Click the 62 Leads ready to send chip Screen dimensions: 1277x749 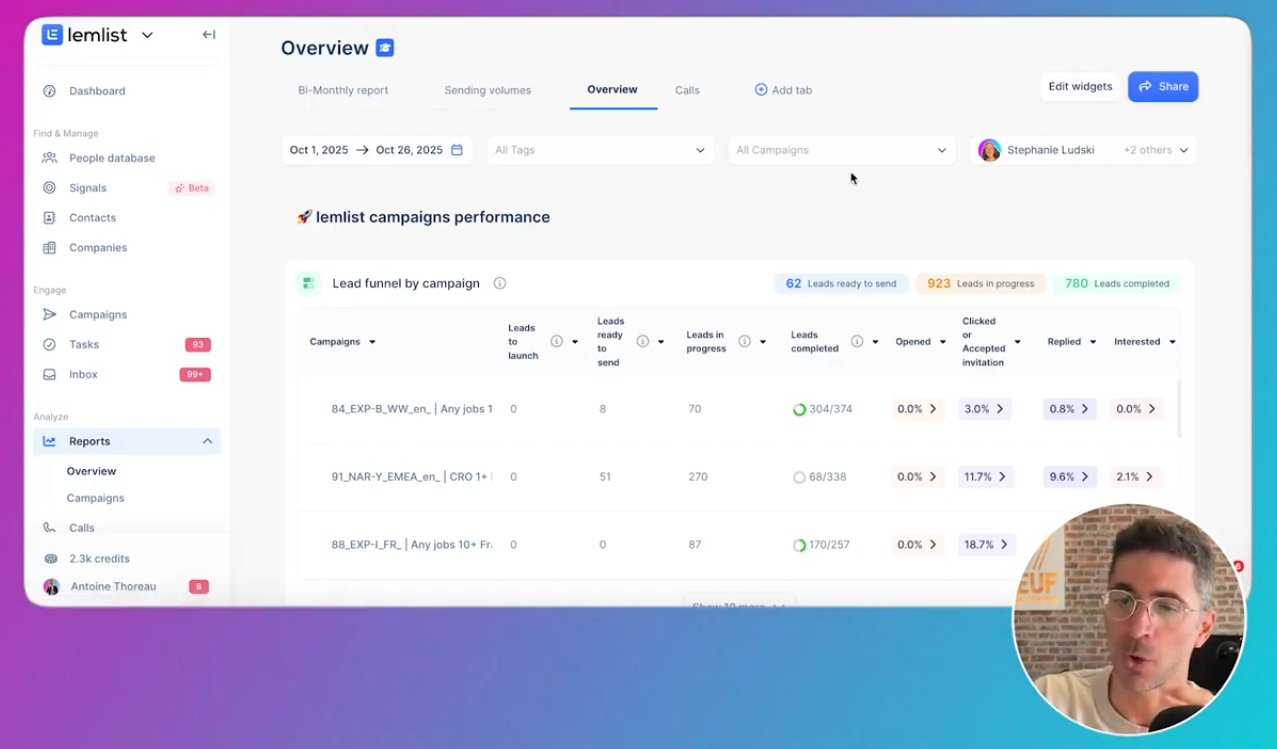(x=841, y=283)
